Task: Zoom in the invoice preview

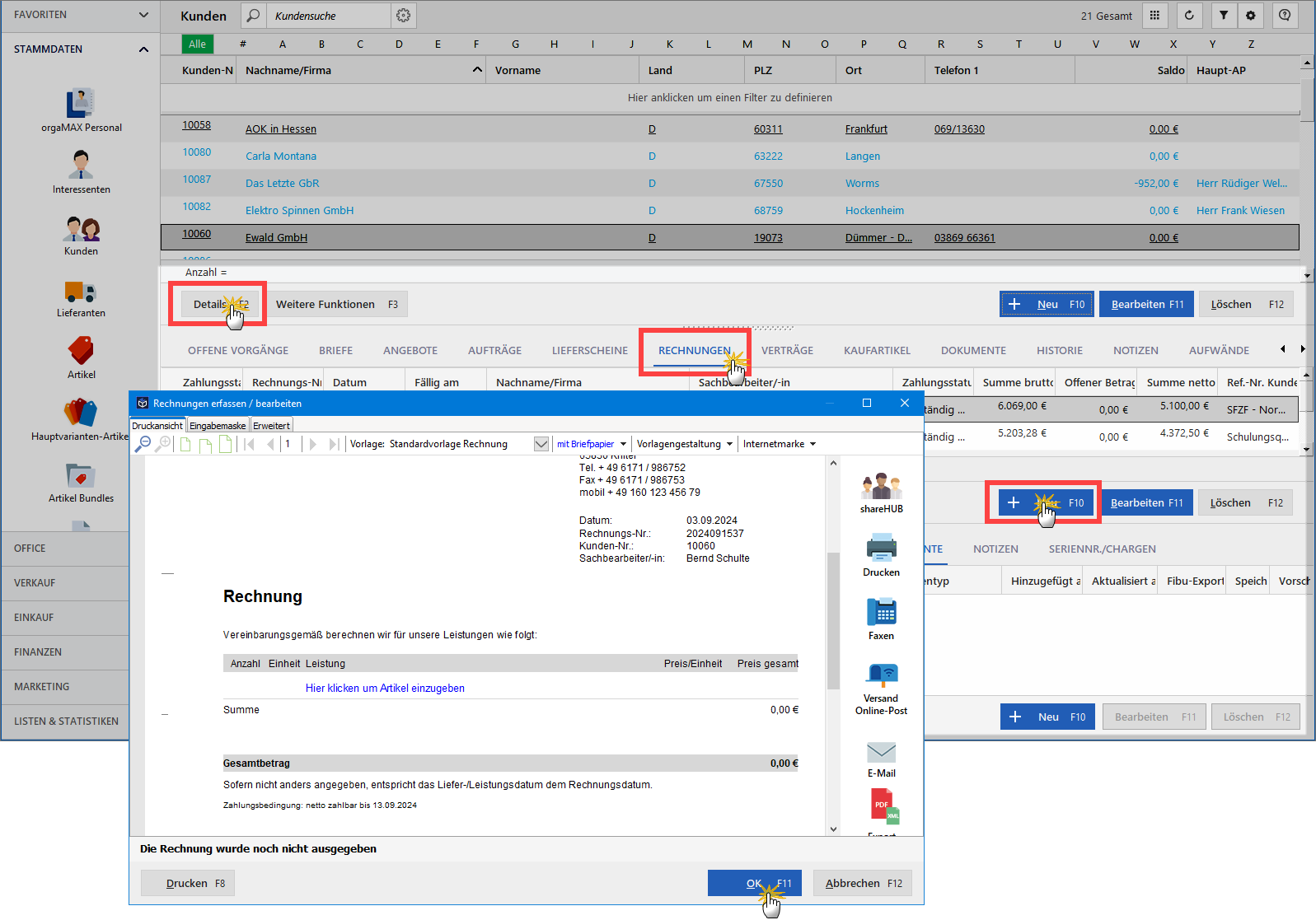Action: coord(163,444)
